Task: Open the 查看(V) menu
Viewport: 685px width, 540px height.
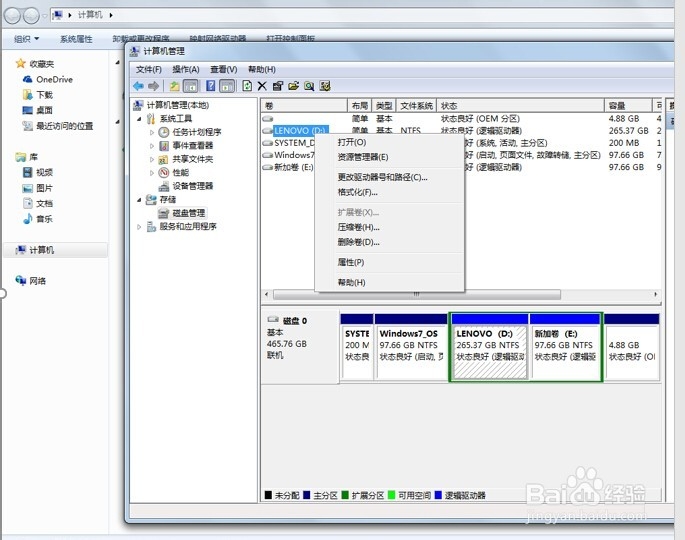Action: pyautogui.click(x=223, y=69)
